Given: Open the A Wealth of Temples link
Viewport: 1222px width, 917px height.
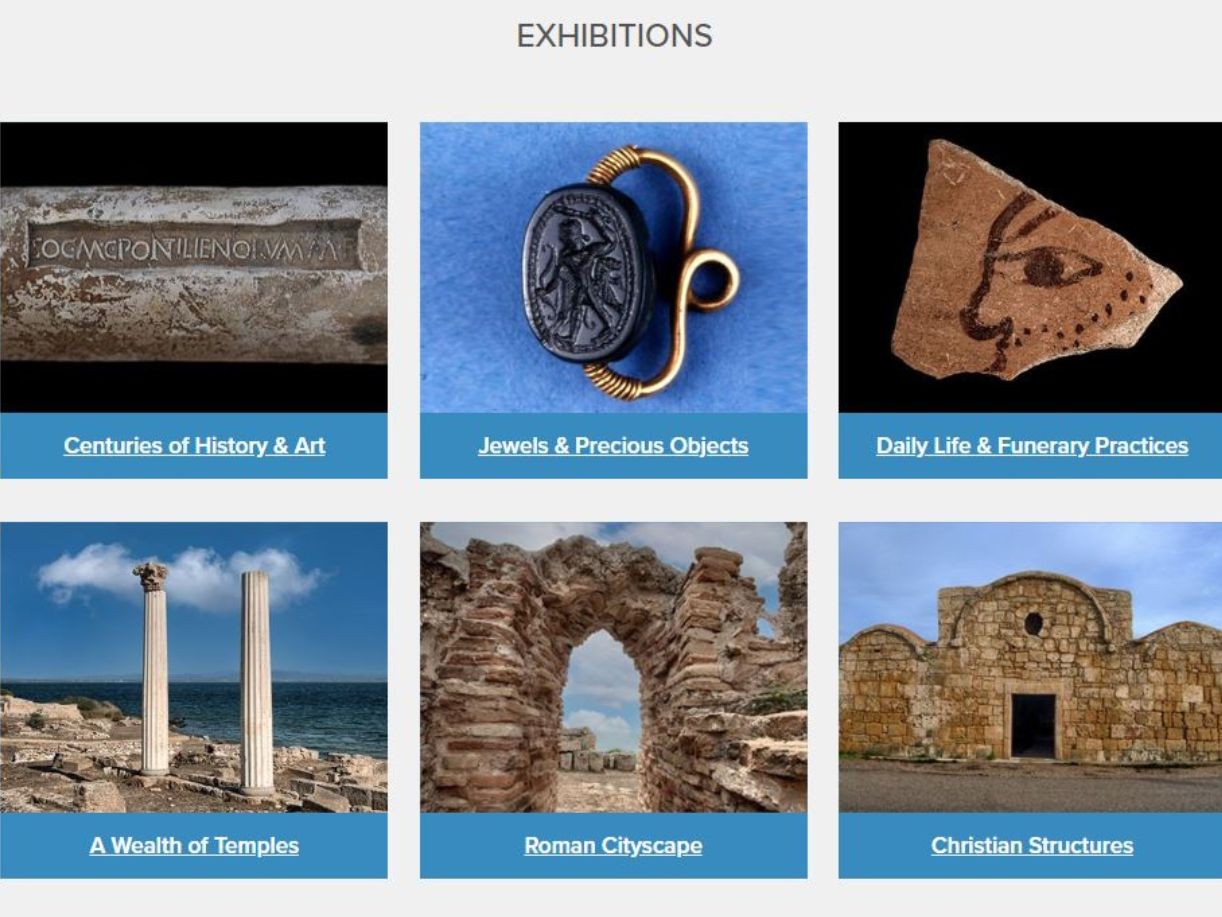Looking at the screenshot, I should point(194,846).
